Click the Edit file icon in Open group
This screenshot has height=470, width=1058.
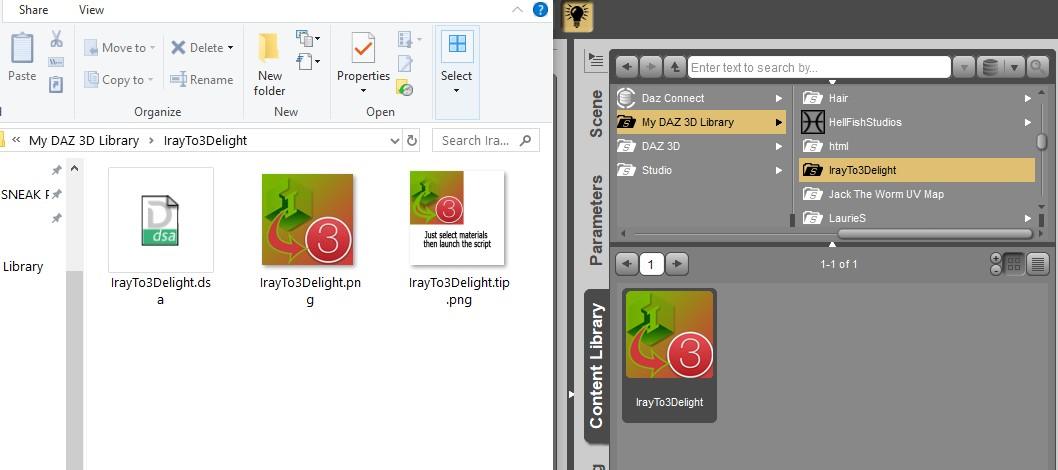[x=405, y=63]
